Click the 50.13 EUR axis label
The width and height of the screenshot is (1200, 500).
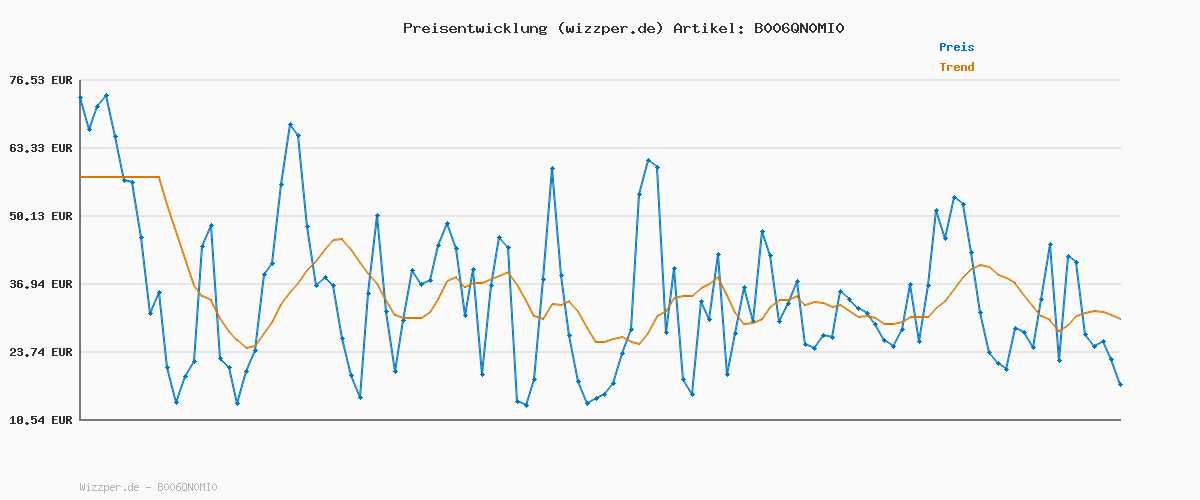pos(41,216)
